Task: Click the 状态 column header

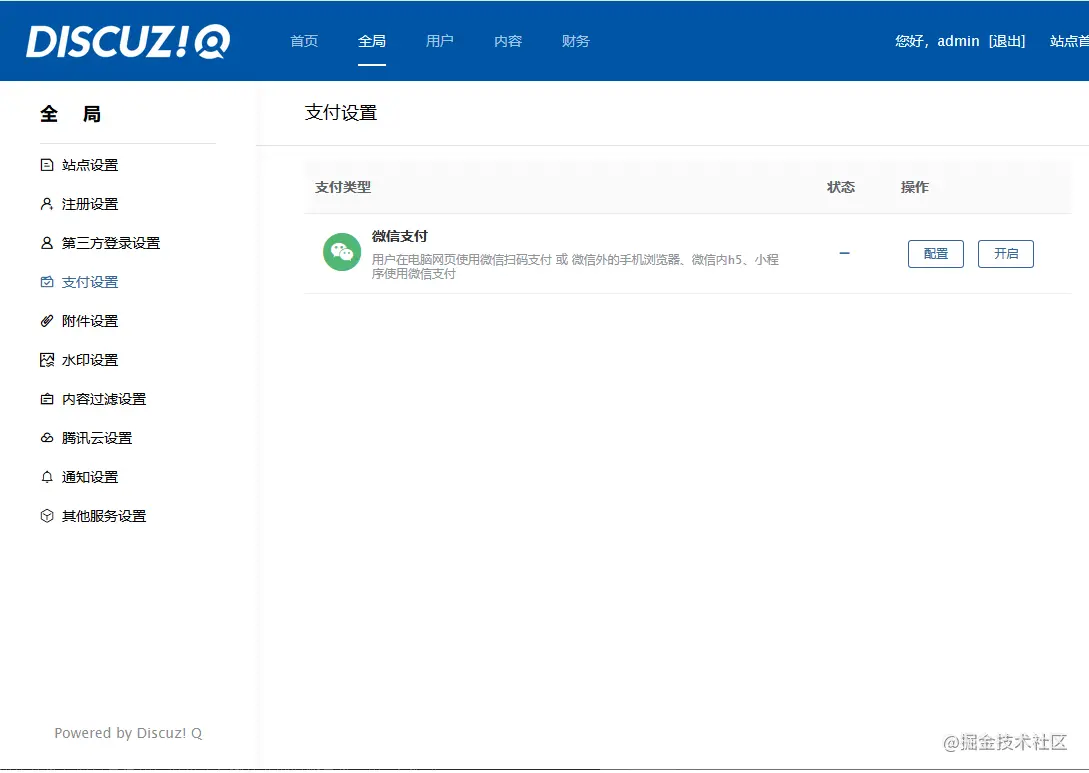Action: point(840,187)
